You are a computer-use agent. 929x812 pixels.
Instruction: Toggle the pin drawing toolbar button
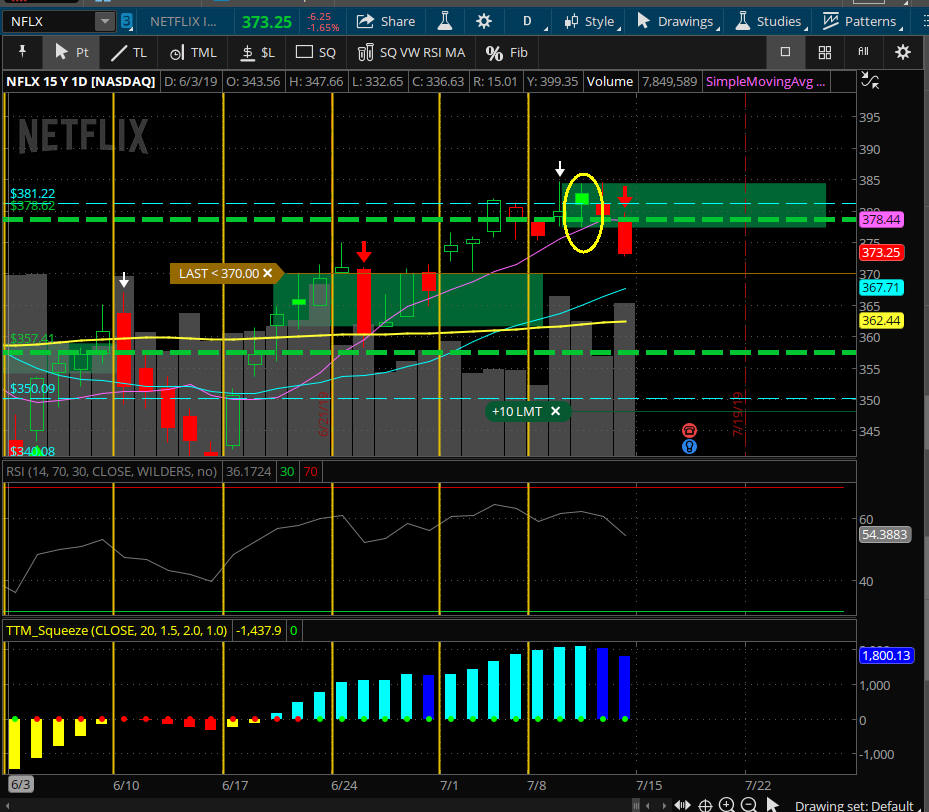(23, 52)
